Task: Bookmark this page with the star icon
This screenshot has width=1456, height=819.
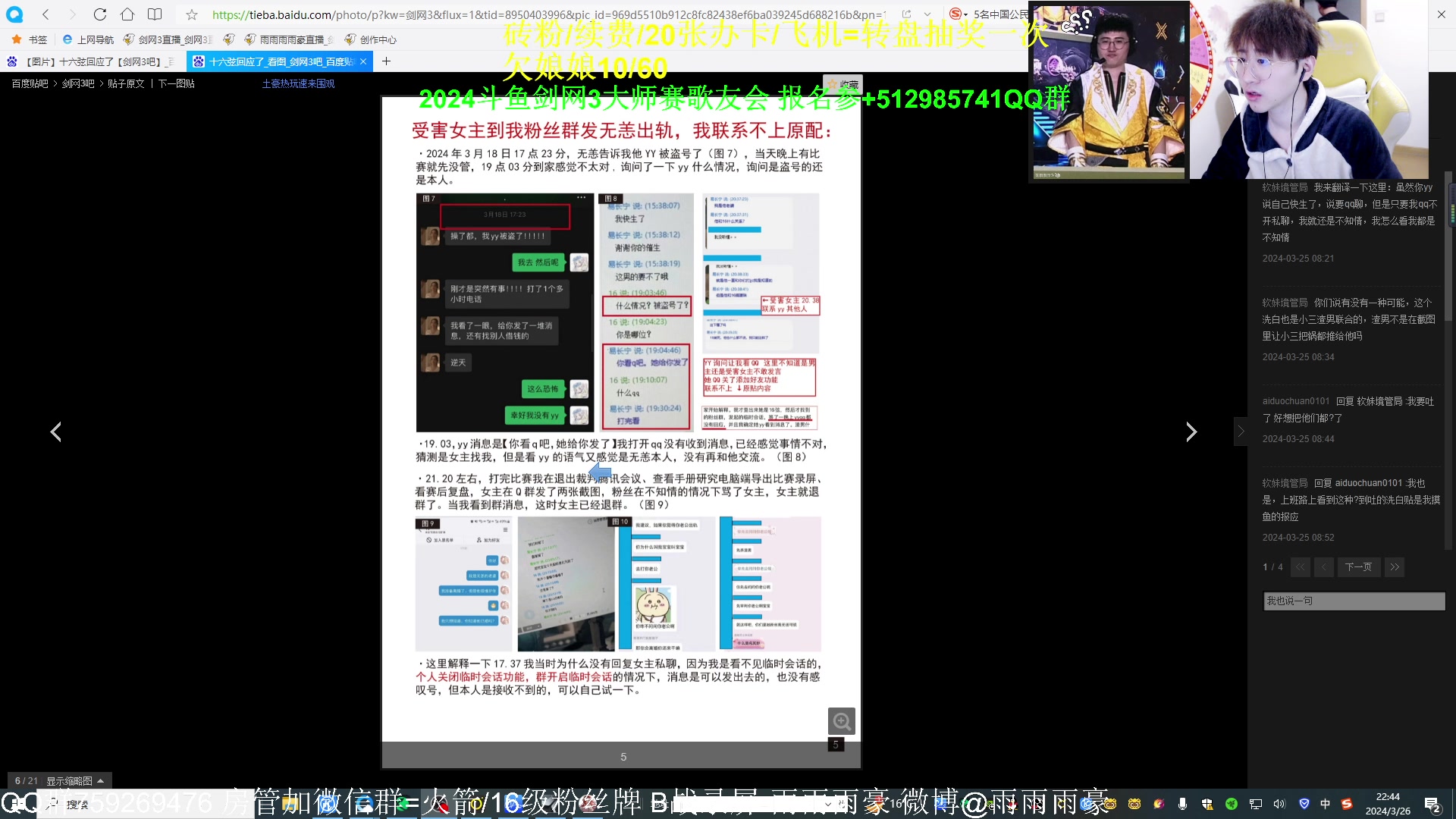Action: (192, 14)
